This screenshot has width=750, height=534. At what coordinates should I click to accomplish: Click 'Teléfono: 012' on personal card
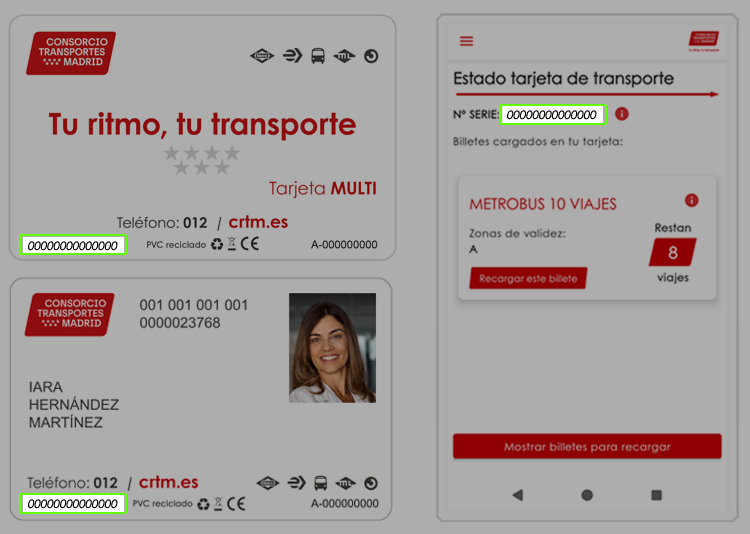(x=72, y=483)
